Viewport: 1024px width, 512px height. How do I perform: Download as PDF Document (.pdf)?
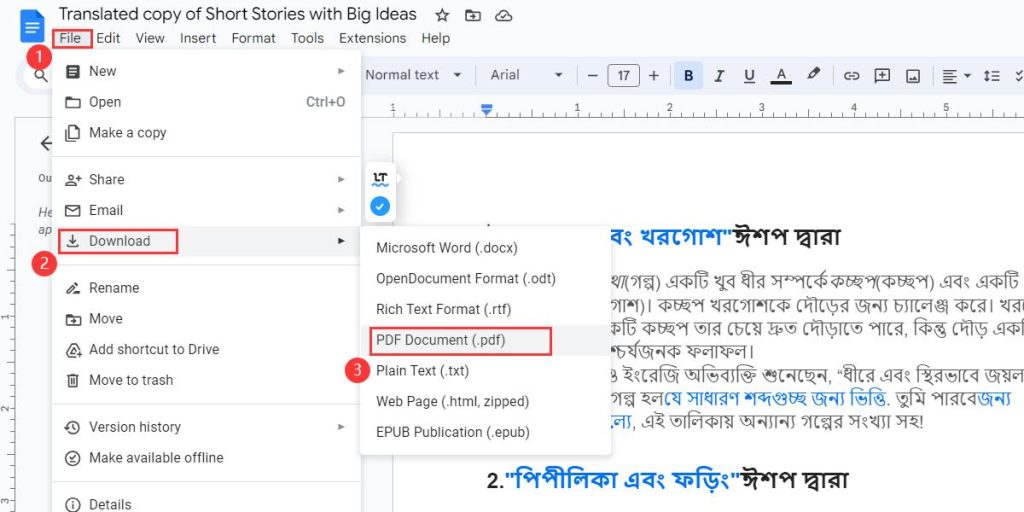(485, 340)
